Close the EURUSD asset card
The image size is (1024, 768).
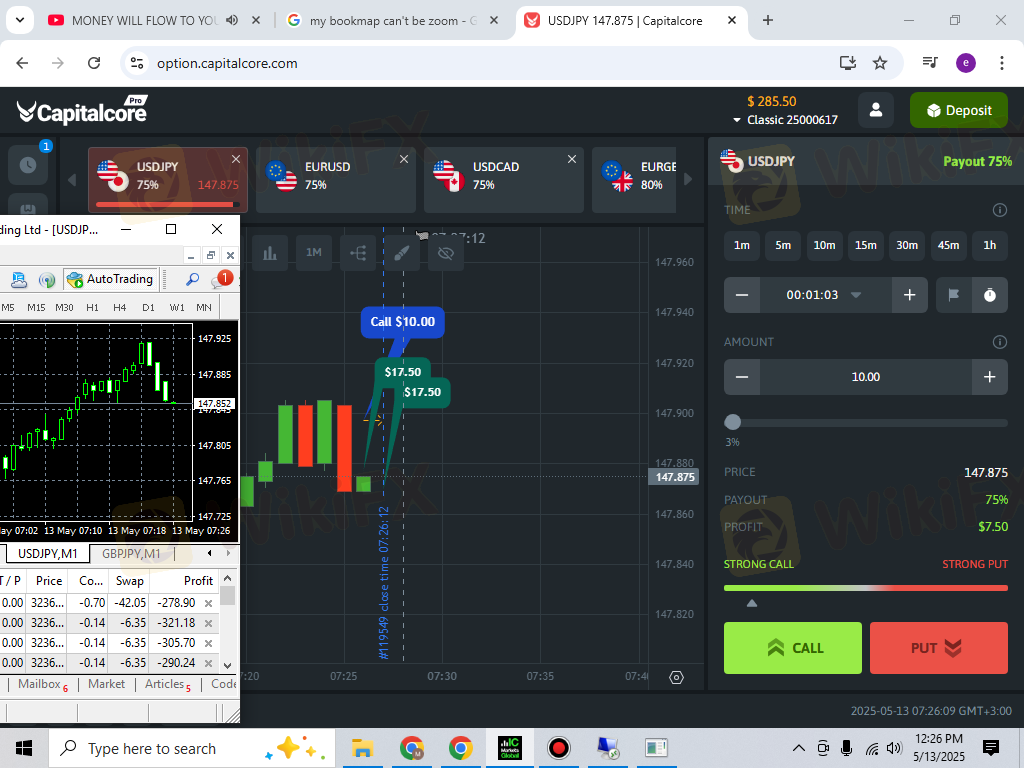404,159
